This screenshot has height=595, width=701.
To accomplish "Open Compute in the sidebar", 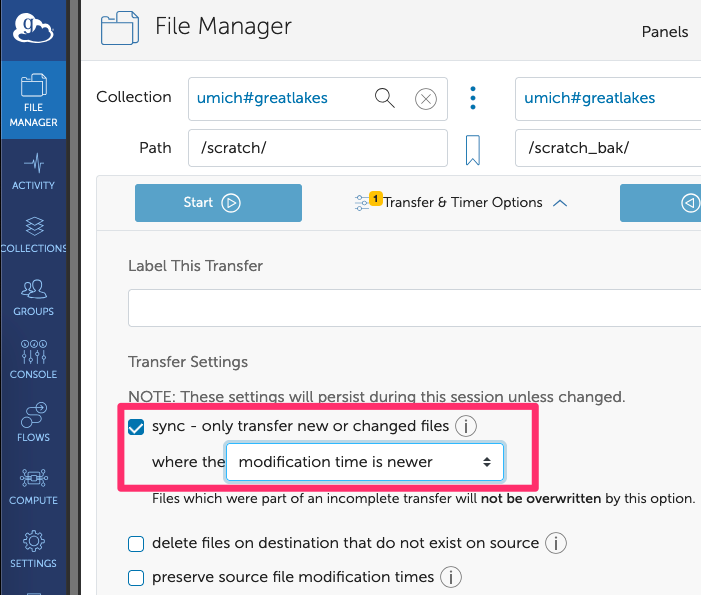I will click(x=33, y=486).
